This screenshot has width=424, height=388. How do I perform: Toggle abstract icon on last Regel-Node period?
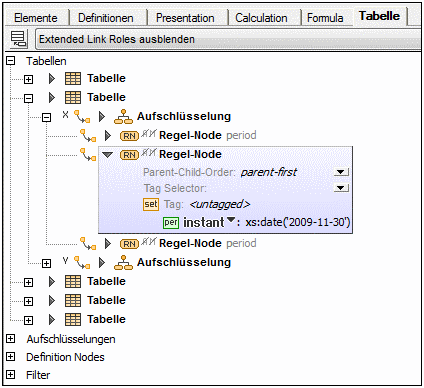pos(148,241)
